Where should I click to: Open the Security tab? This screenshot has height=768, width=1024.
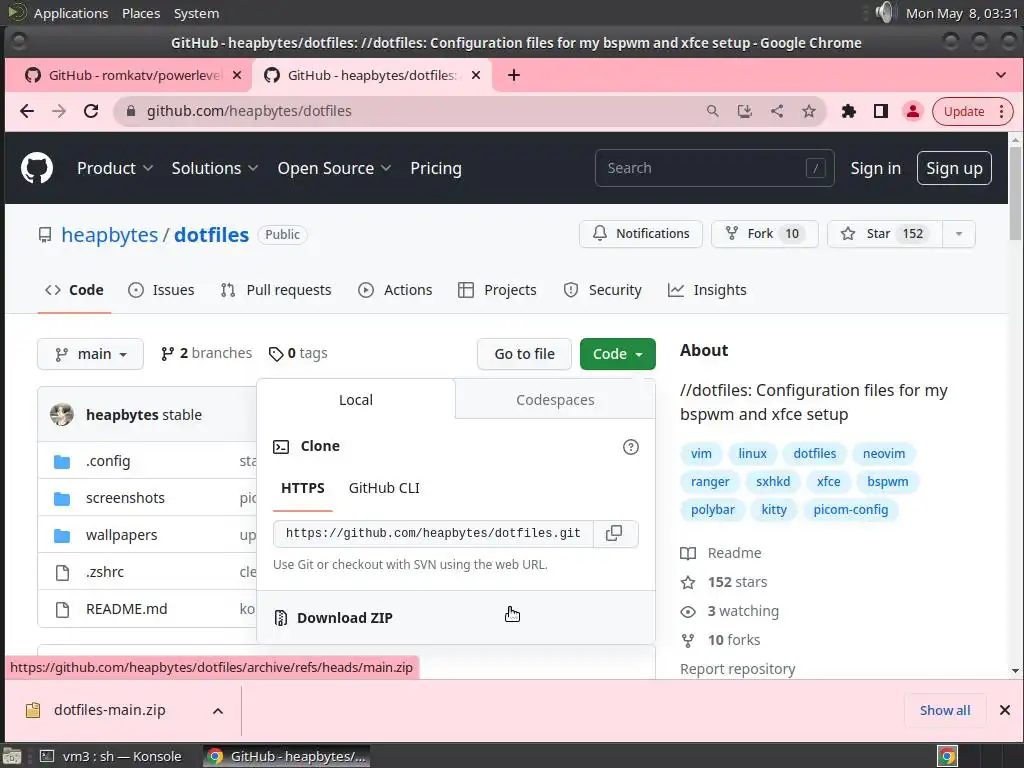click(x=602, y=290)
